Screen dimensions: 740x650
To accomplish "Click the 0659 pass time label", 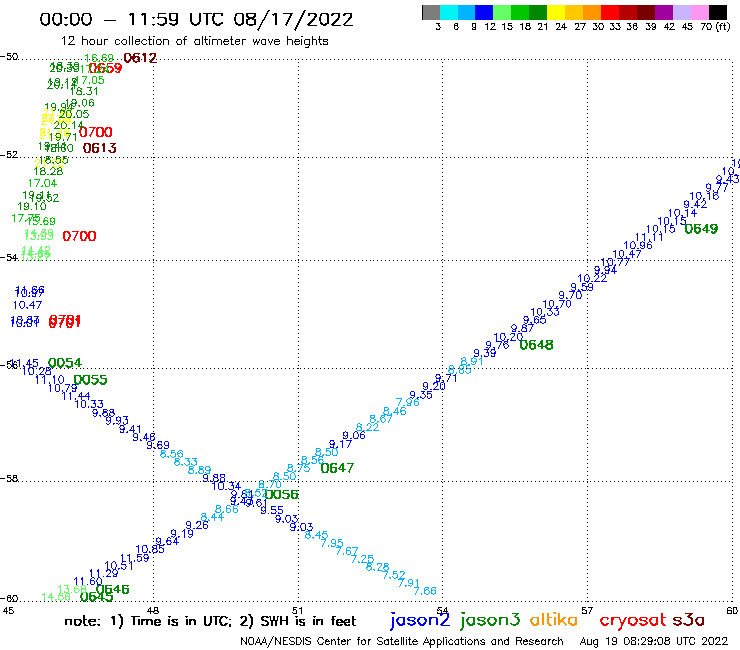I will [106, 68].
